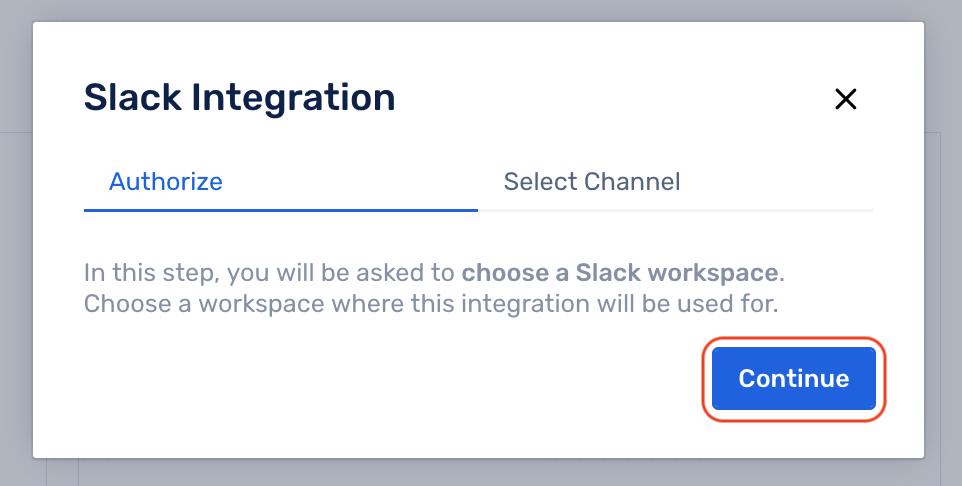Click the sentence starting "In this step"
Image resolution: width=962 pixels, height=486 pixels.
click(x=434, y=272)
